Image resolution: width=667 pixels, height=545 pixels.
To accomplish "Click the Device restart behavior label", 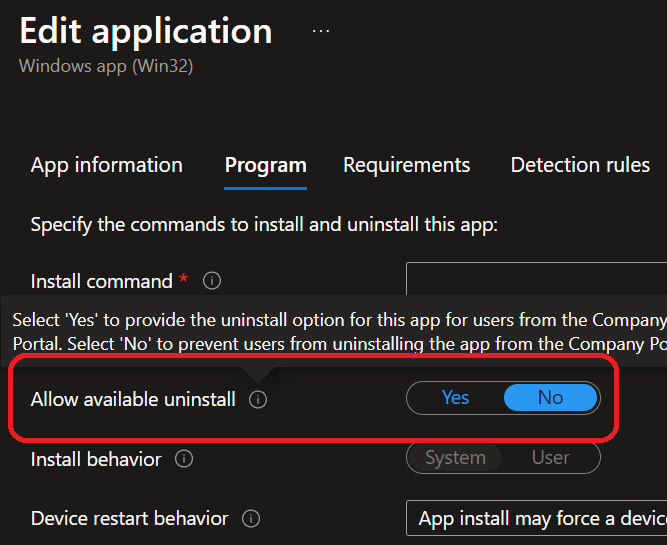I will 130,519.
